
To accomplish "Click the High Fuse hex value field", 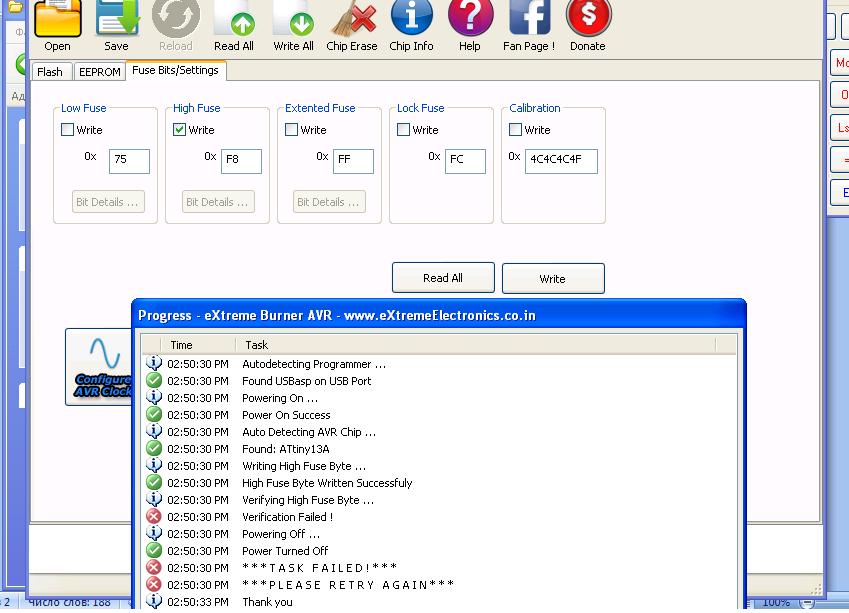I will 241,160.
